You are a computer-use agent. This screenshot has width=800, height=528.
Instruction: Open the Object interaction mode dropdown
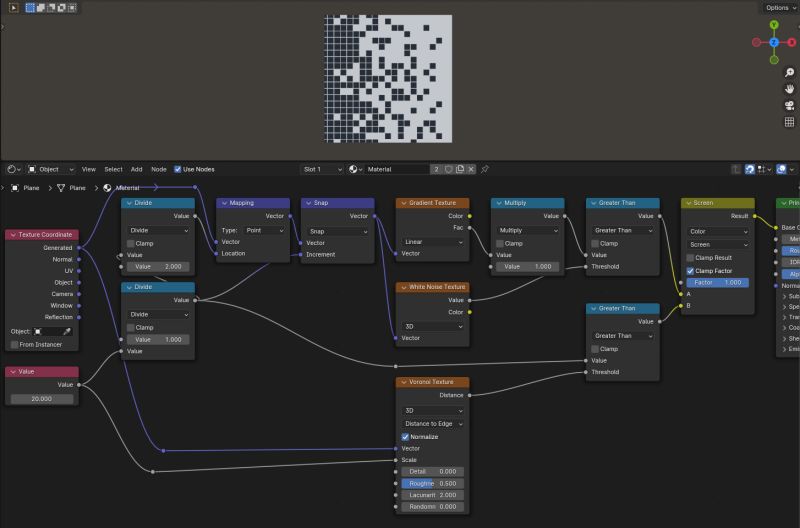click(51, 169)
